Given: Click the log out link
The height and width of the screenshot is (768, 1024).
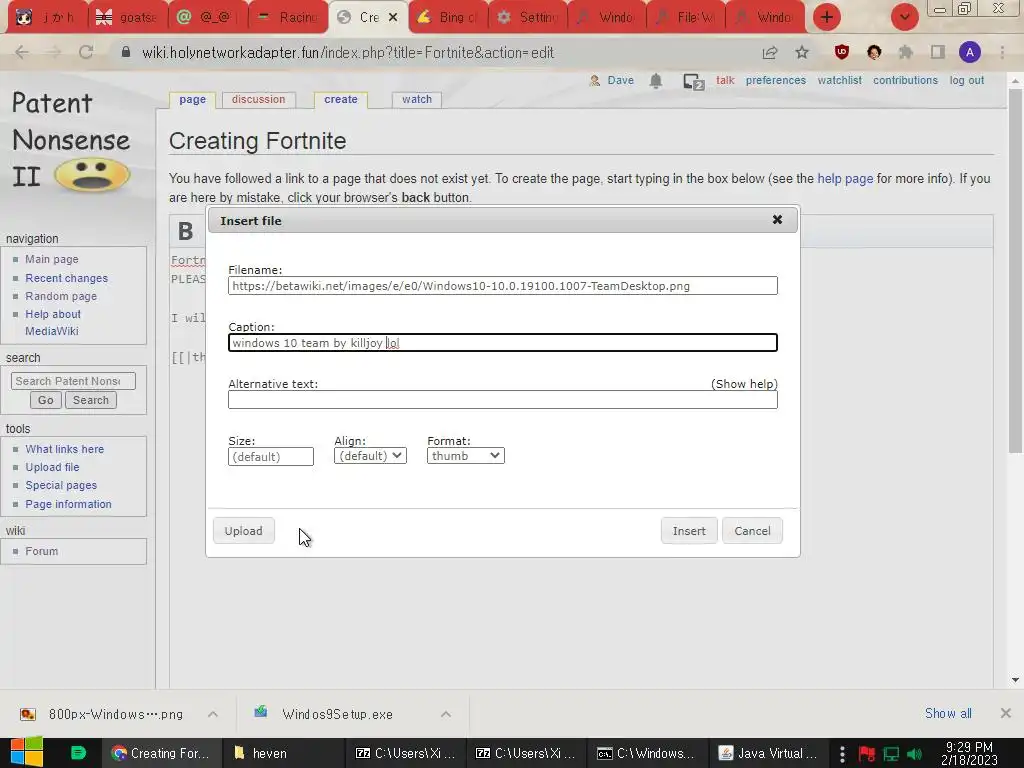Looking at the screenshot, I should click(x=967, y=80).
